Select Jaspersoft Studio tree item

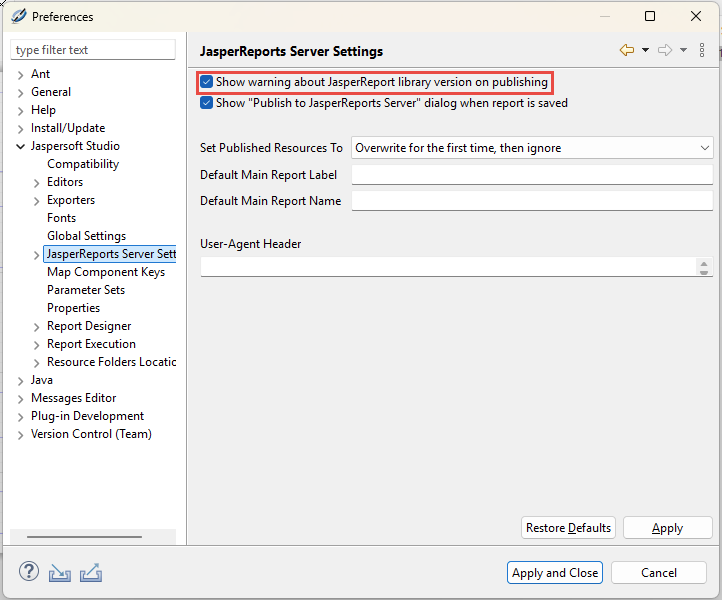[x=75, y=146]
